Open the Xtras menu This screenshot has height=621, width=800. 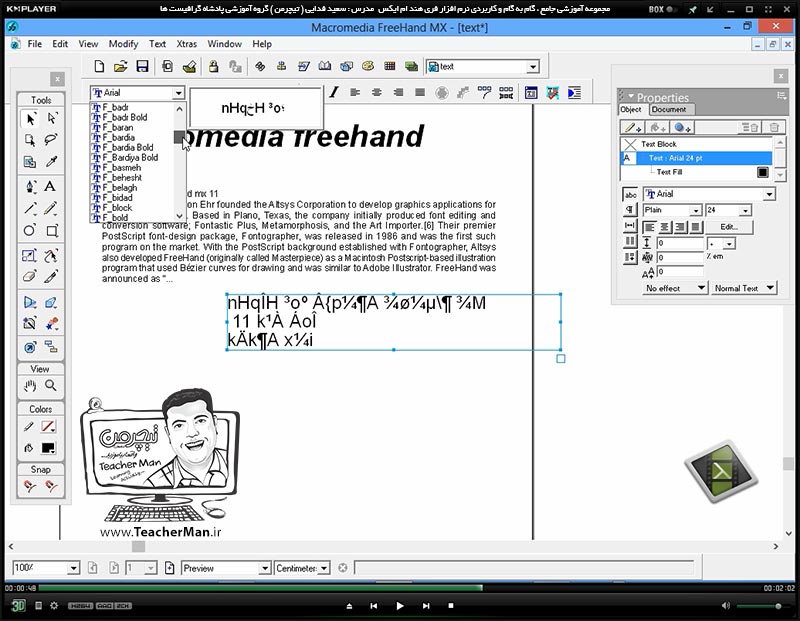coord(186,44)
